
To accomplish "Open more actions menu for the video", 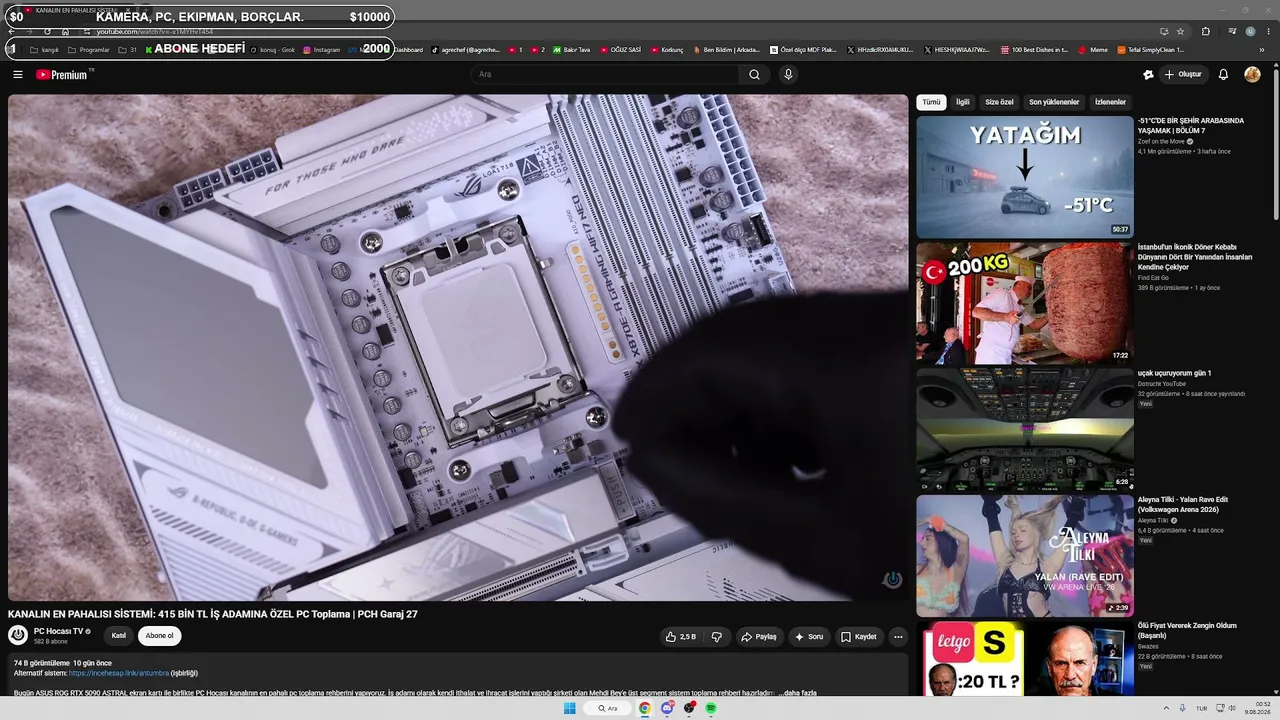I will click(x=898, y=637).
